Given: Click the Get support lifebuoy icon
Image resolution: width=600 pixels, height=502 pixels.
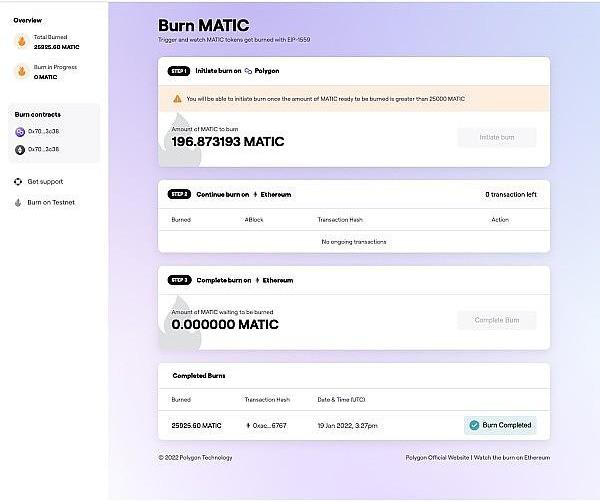Looking at the screenshot, I should pos(18,182).
